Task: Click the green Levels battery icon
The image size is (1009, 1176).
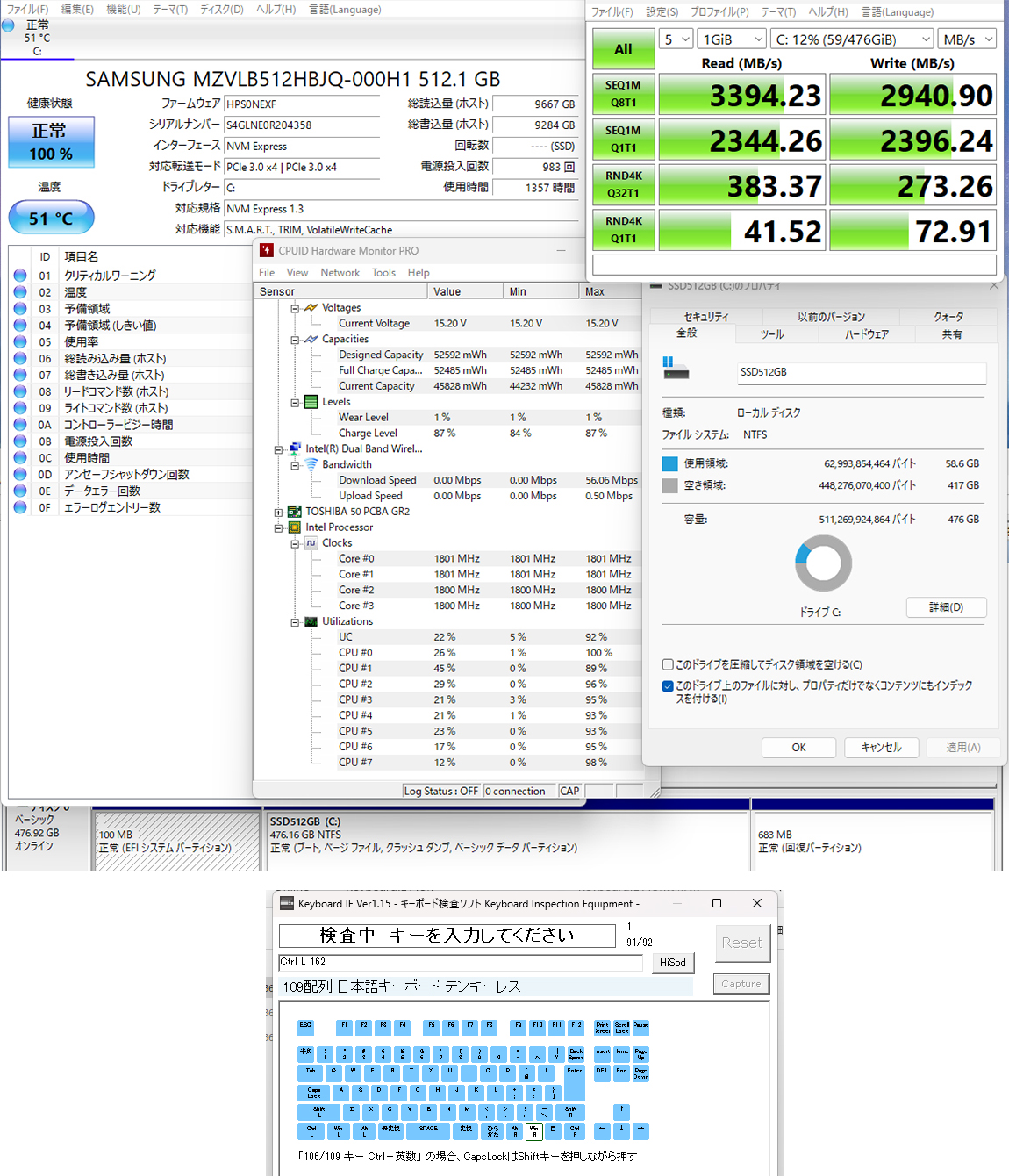Action: (311, 402)
